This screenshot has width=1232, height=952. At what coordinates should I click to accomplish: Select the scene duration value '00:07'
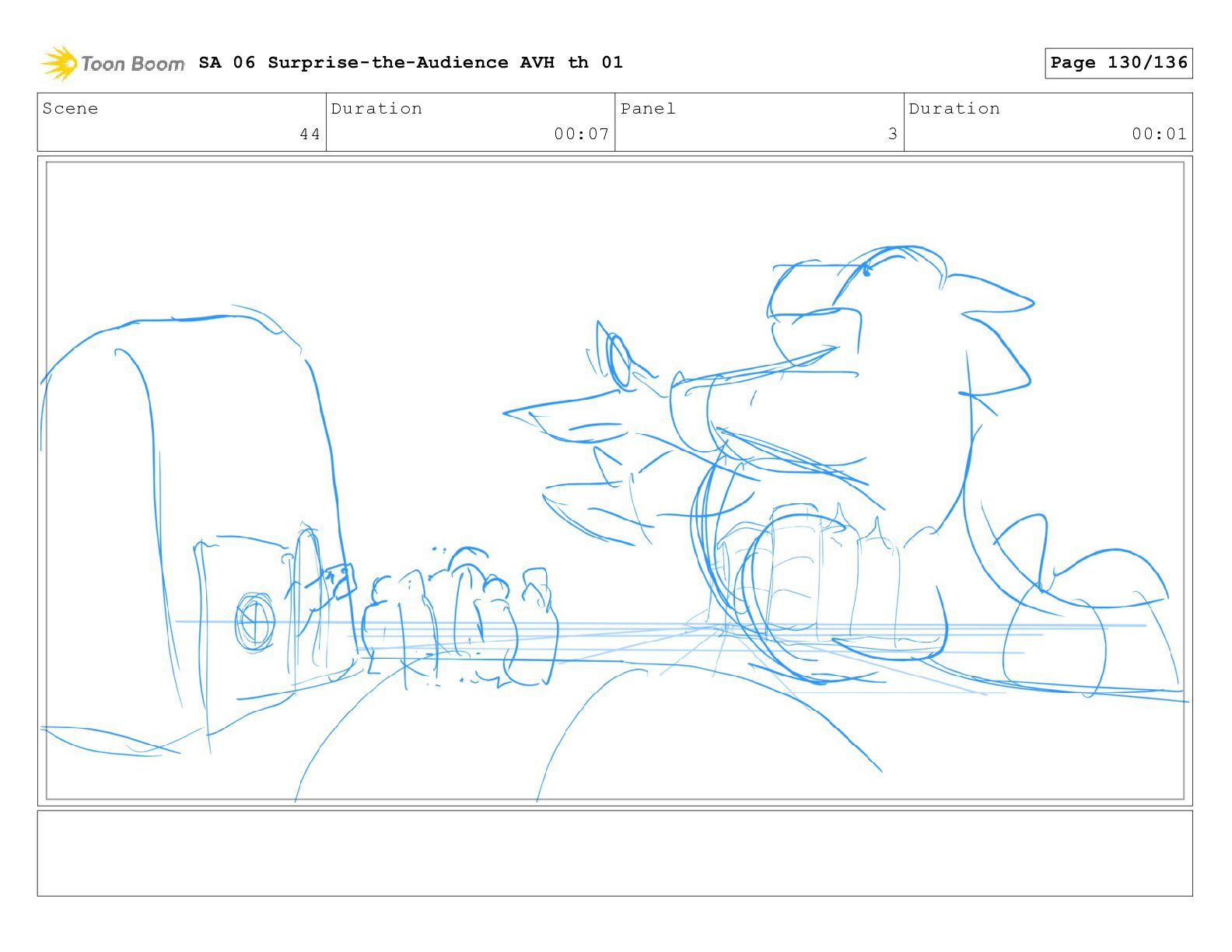click(581, 134)
